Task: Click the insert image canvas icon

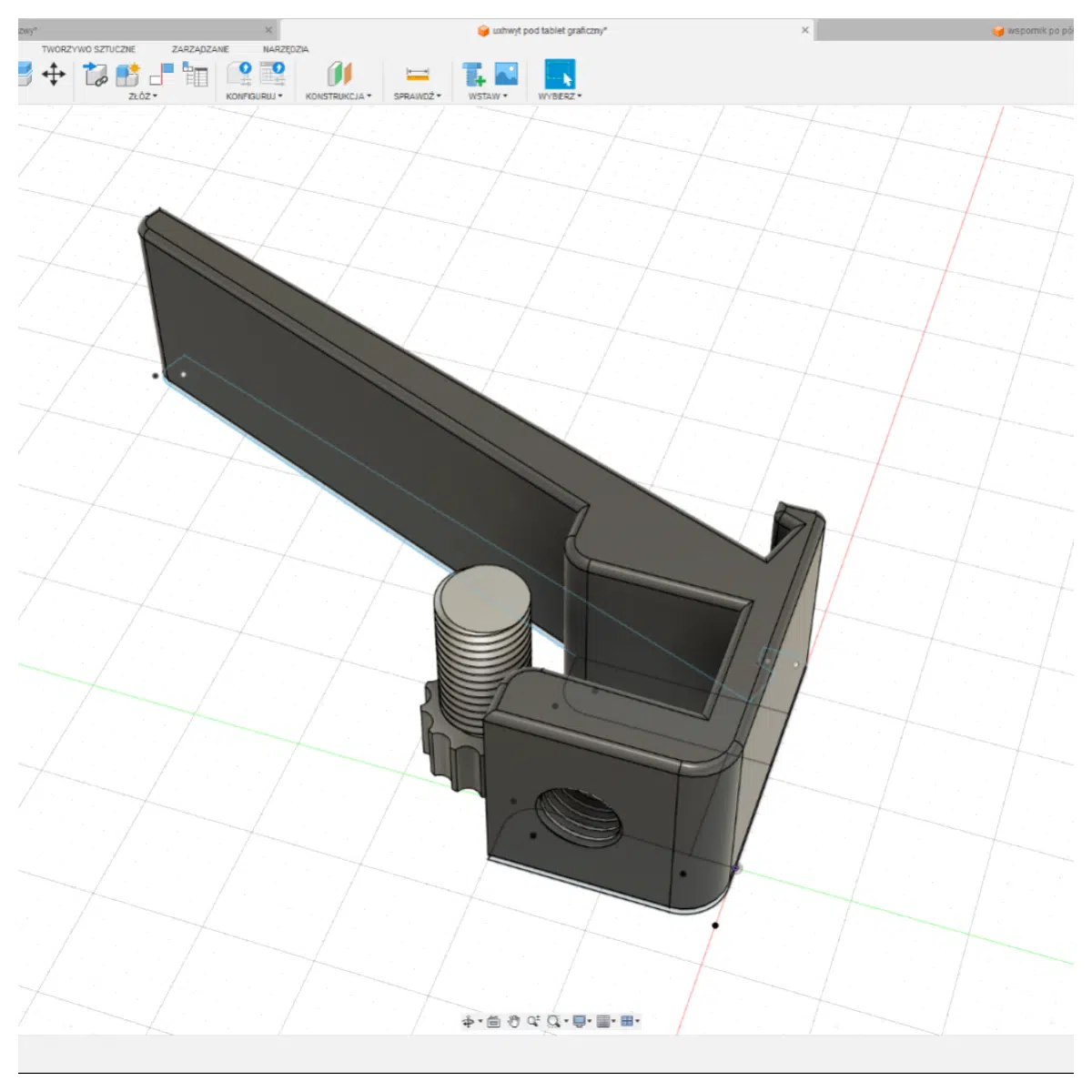Action: [x=506, y=74]
